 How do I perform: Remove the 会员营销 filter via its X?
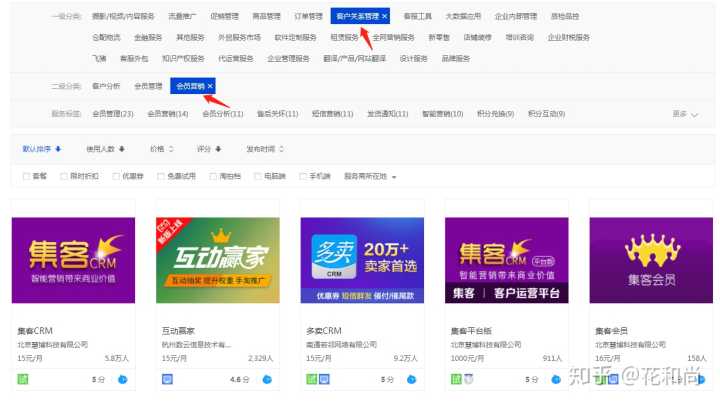pyautogui.click(x=210, y=87)
